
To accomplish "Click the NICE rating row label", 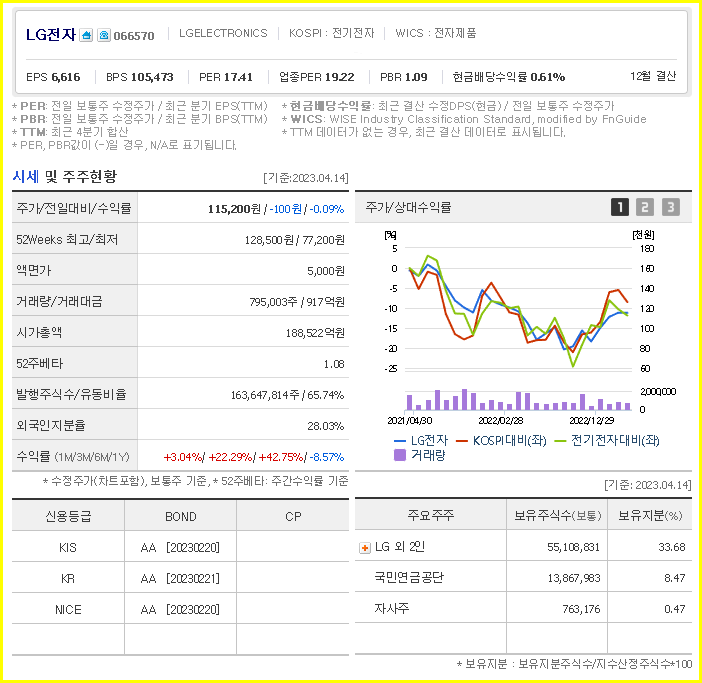I will pos(68,610).
